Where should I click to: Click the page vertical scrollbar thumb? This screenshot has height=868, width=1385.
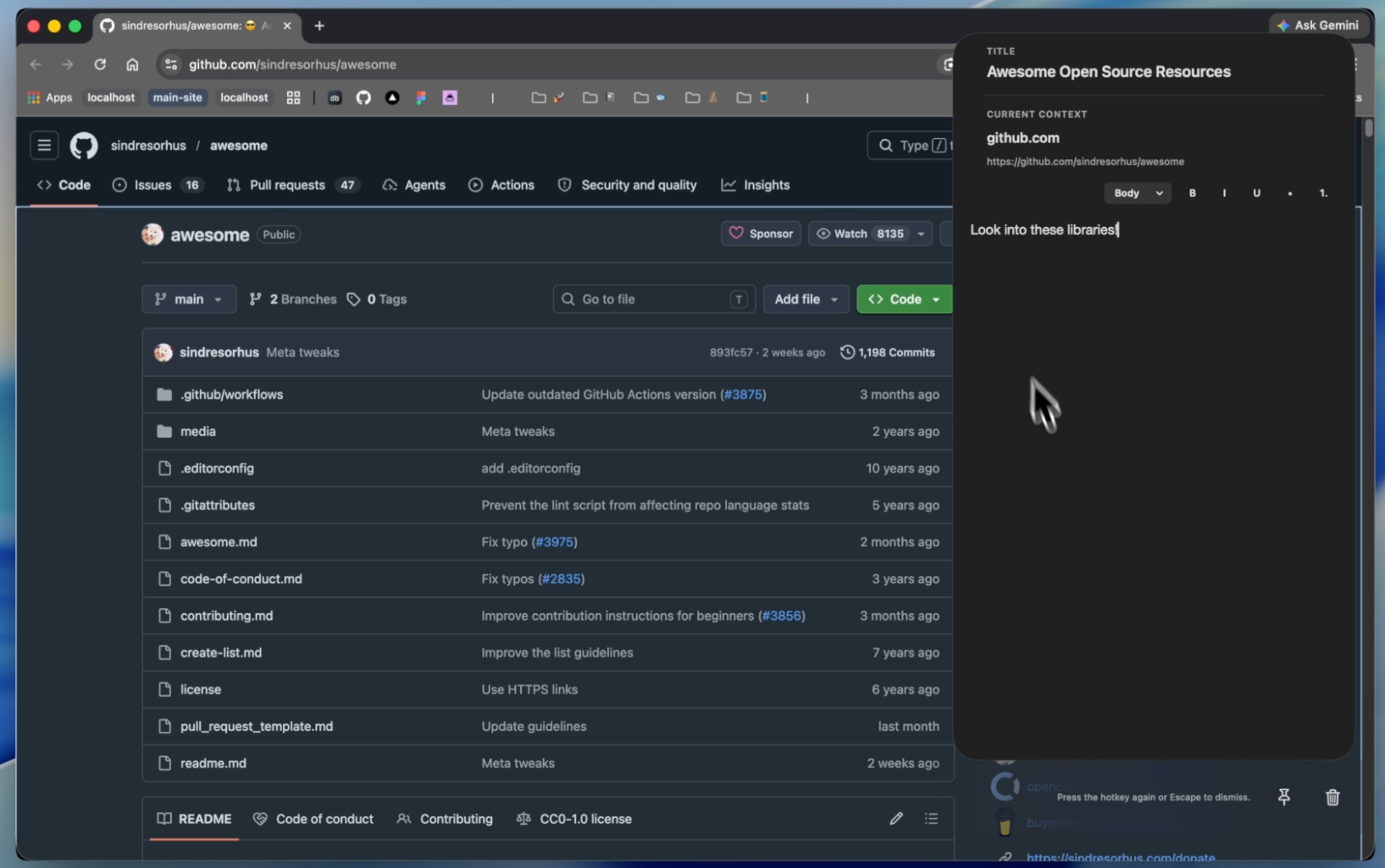pos(1369,129)
